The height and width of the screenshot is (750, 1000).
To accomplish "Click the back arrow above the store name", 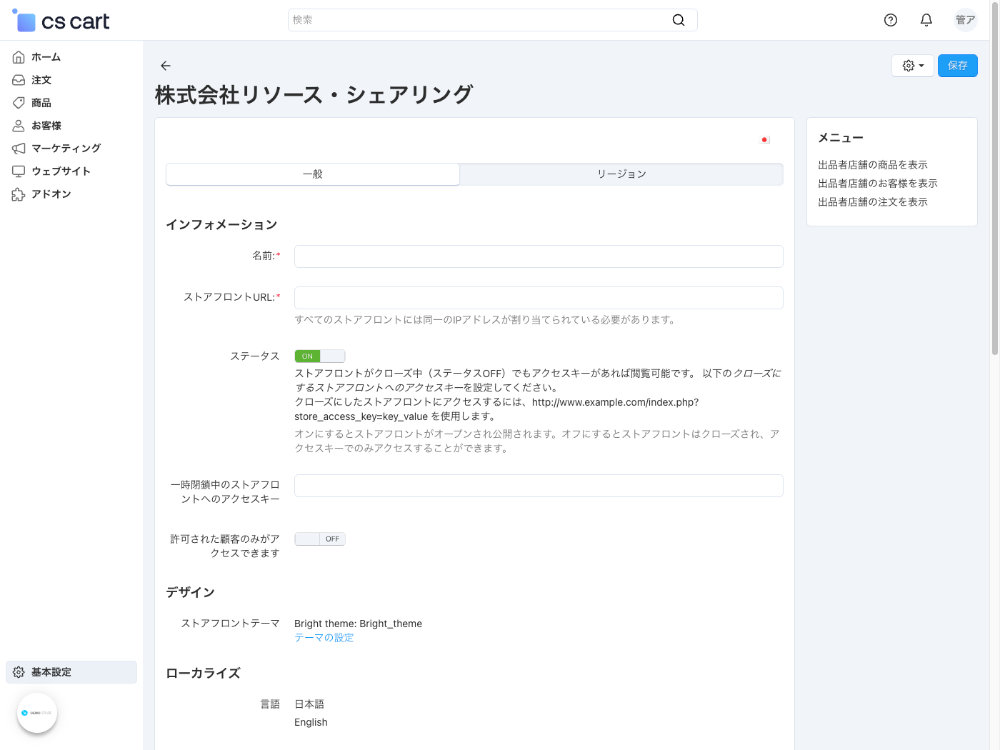I will (165, 65).
